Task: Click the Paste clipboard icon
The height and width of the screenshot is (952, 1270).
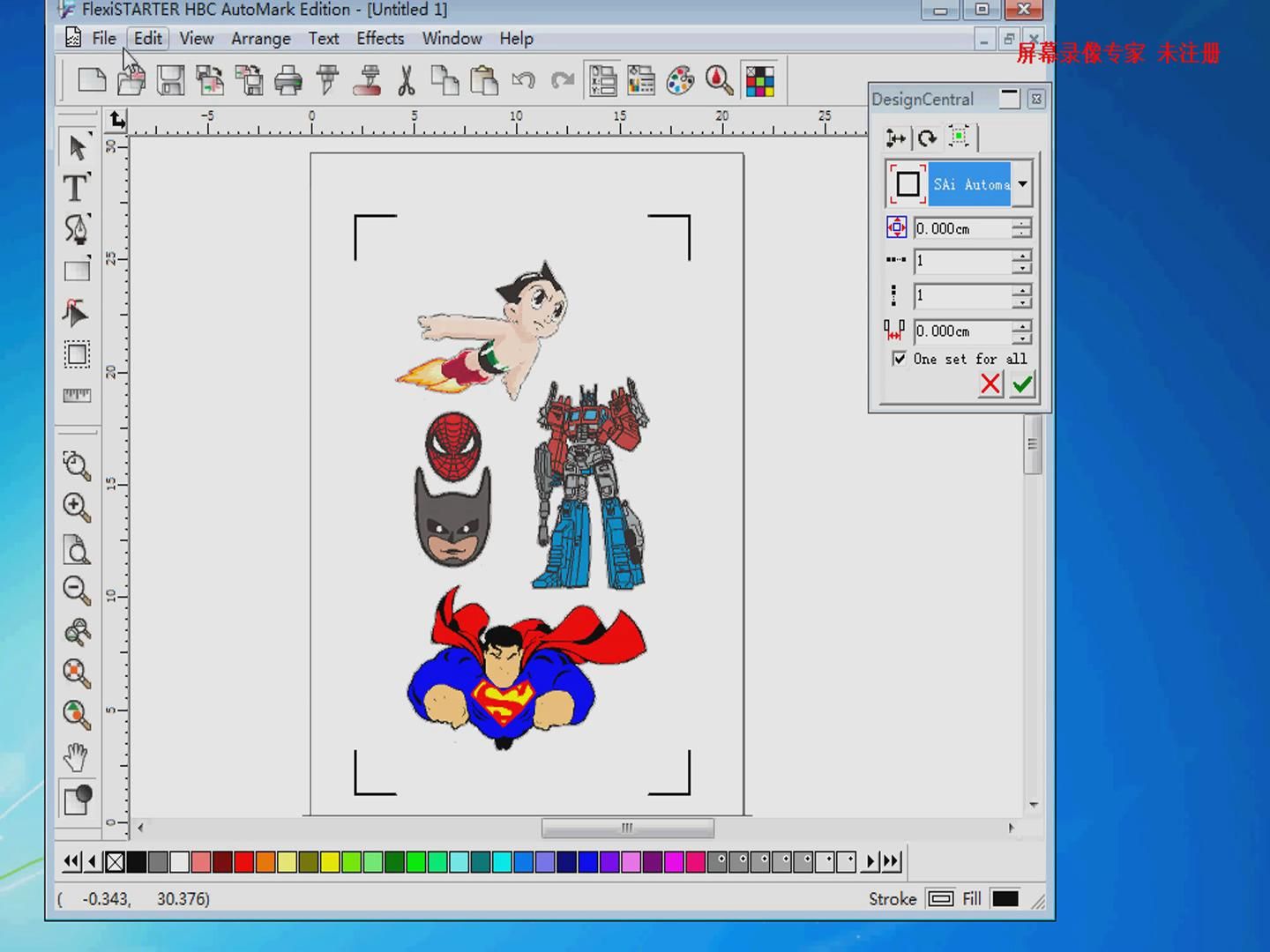Action: click(484, 80)
